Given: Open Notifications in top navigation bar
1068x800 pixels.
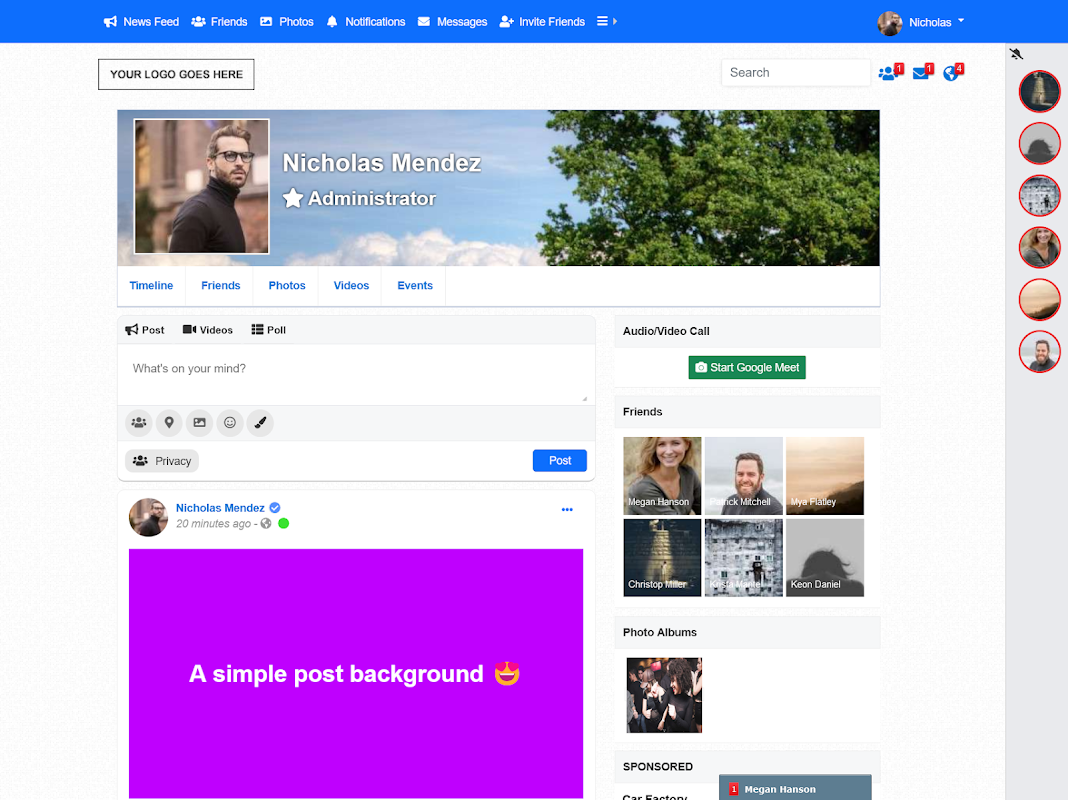Looking at the screenshot, I should click(x=366, y=22).
